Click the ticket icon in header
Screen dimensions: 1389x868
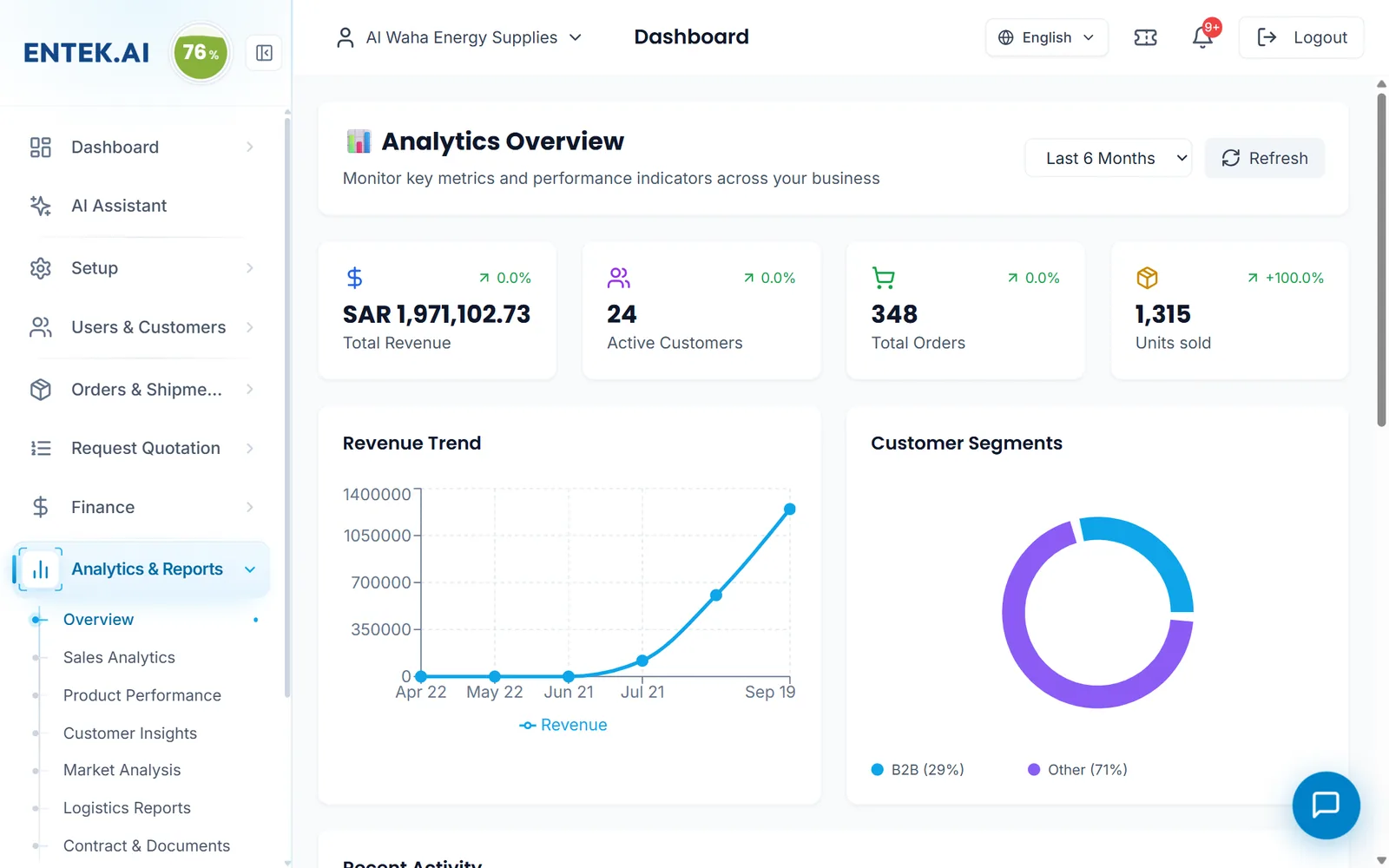coord(1145,37)
